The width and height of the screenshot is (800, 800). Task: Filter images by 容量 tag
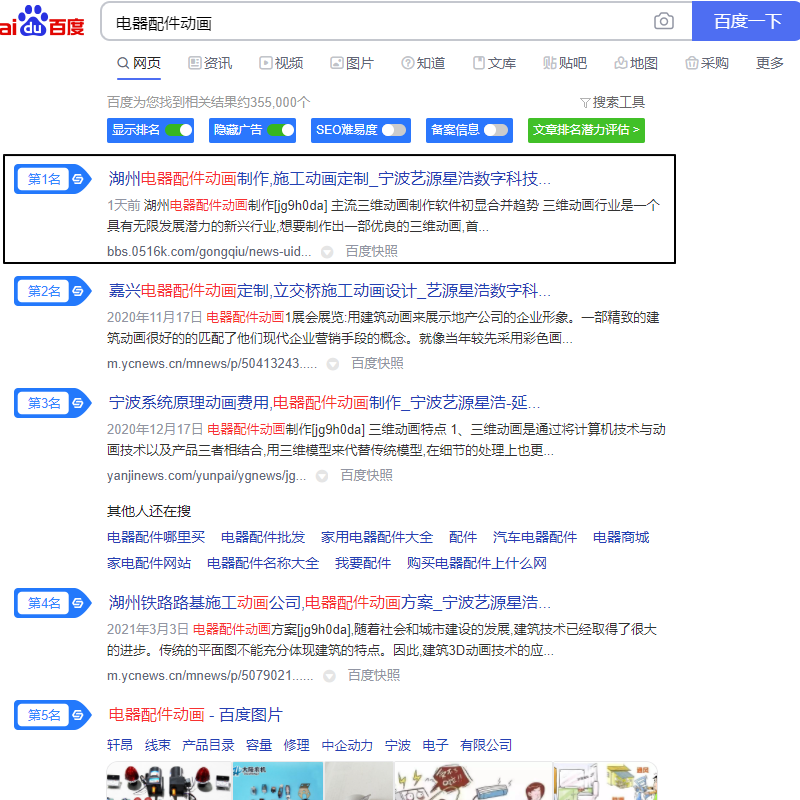(259, 745)
